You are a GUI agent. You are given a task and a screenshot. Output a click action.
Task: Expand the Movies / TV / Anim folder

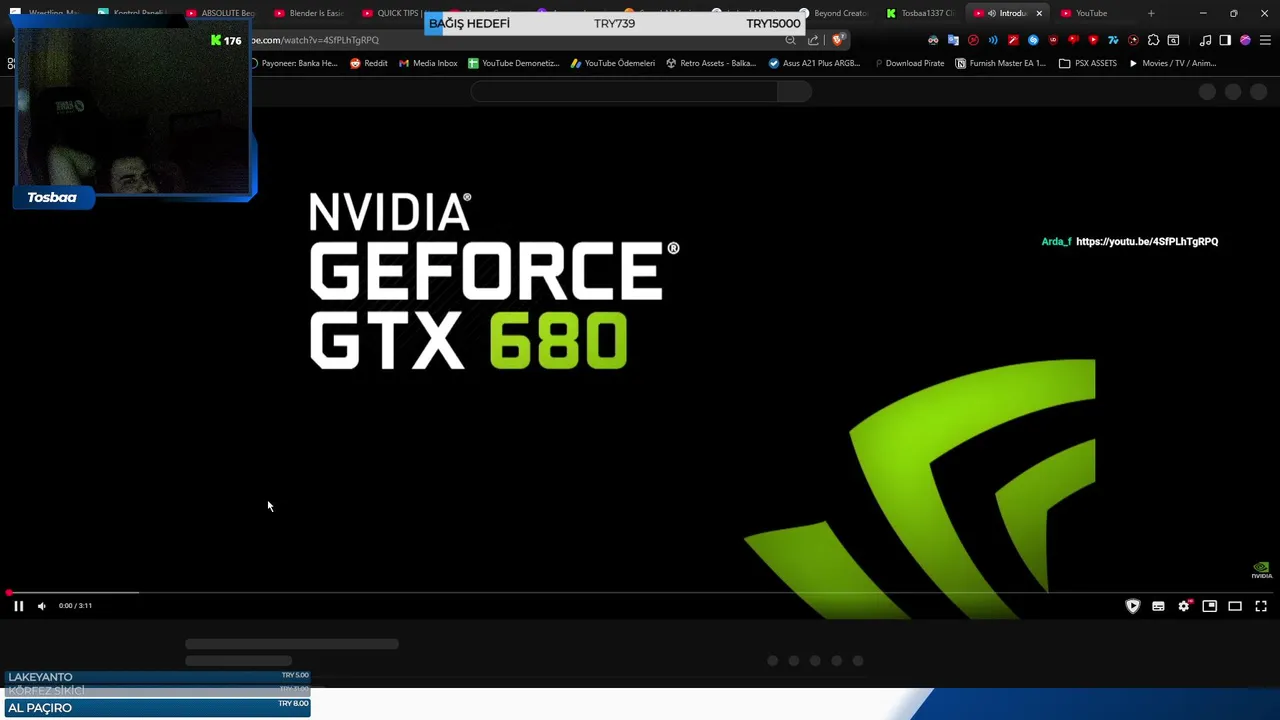[x=1172, y=63]
